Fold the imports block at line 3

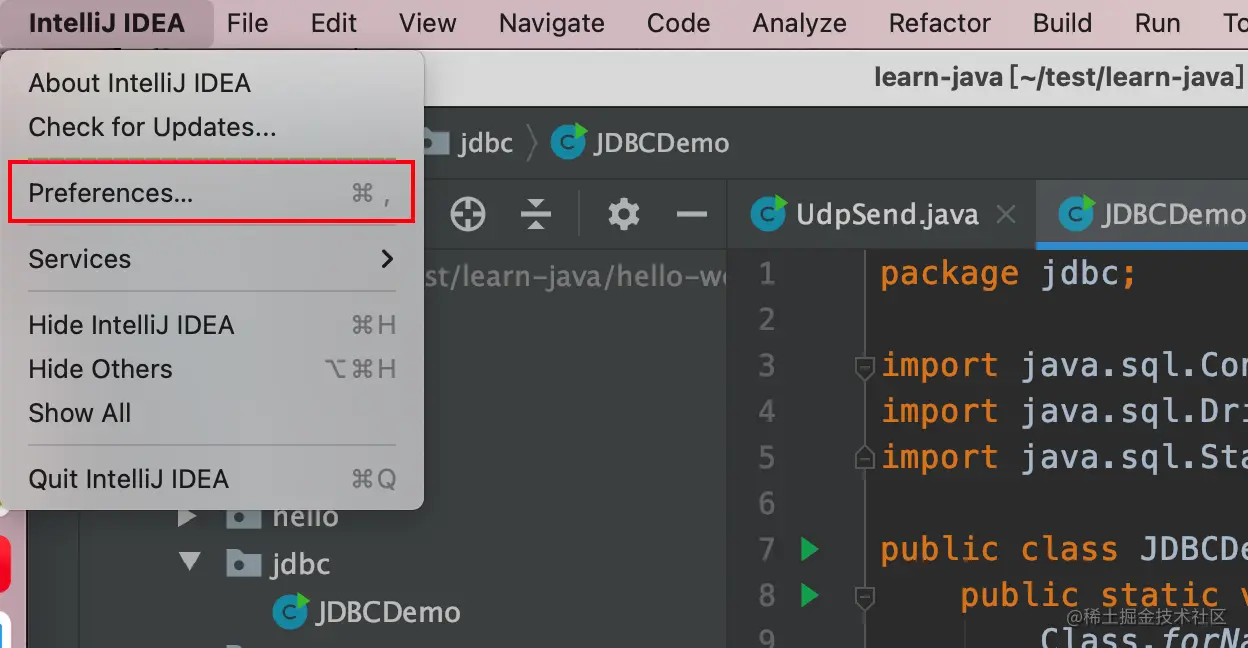[x=865, y=367]
